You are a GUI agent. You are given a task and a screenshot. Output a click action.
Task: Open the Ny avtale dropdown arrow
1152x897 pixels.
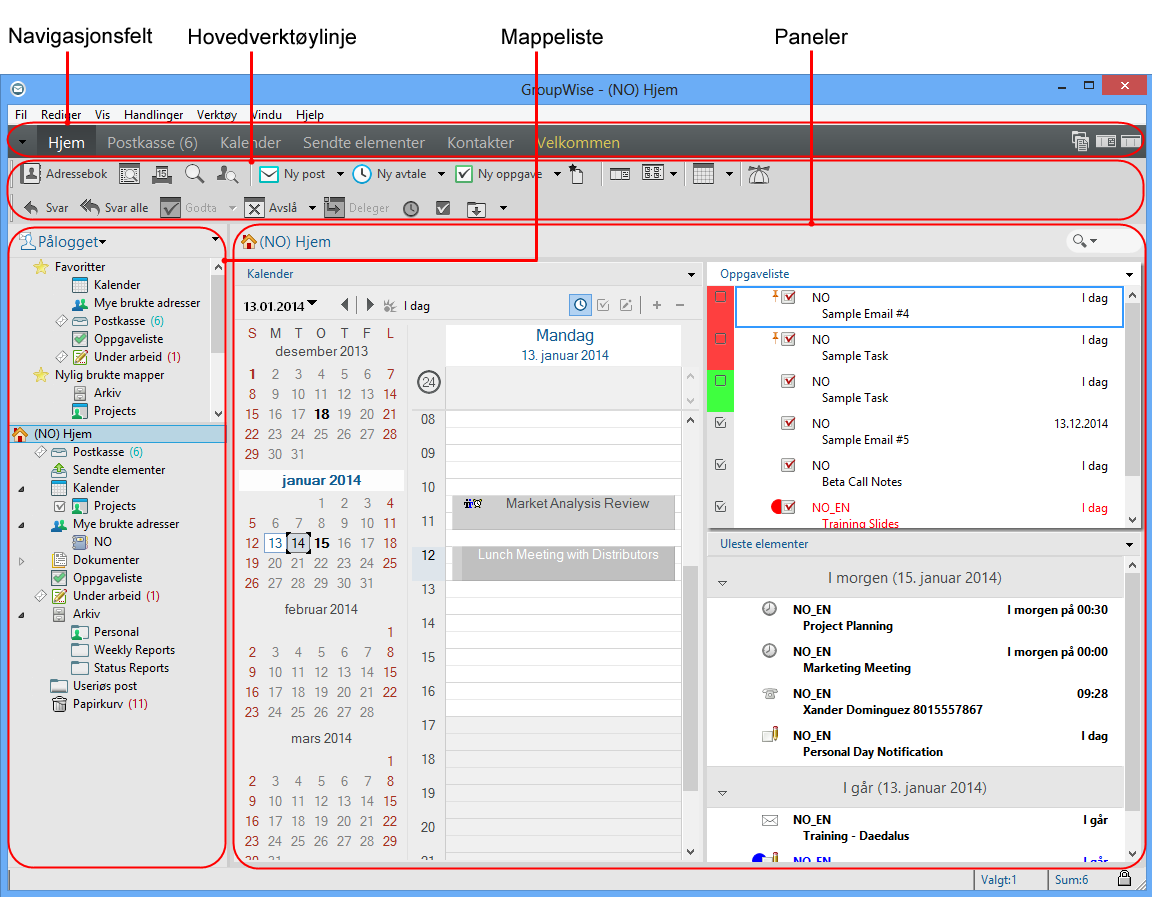click(x=441, y=174)
